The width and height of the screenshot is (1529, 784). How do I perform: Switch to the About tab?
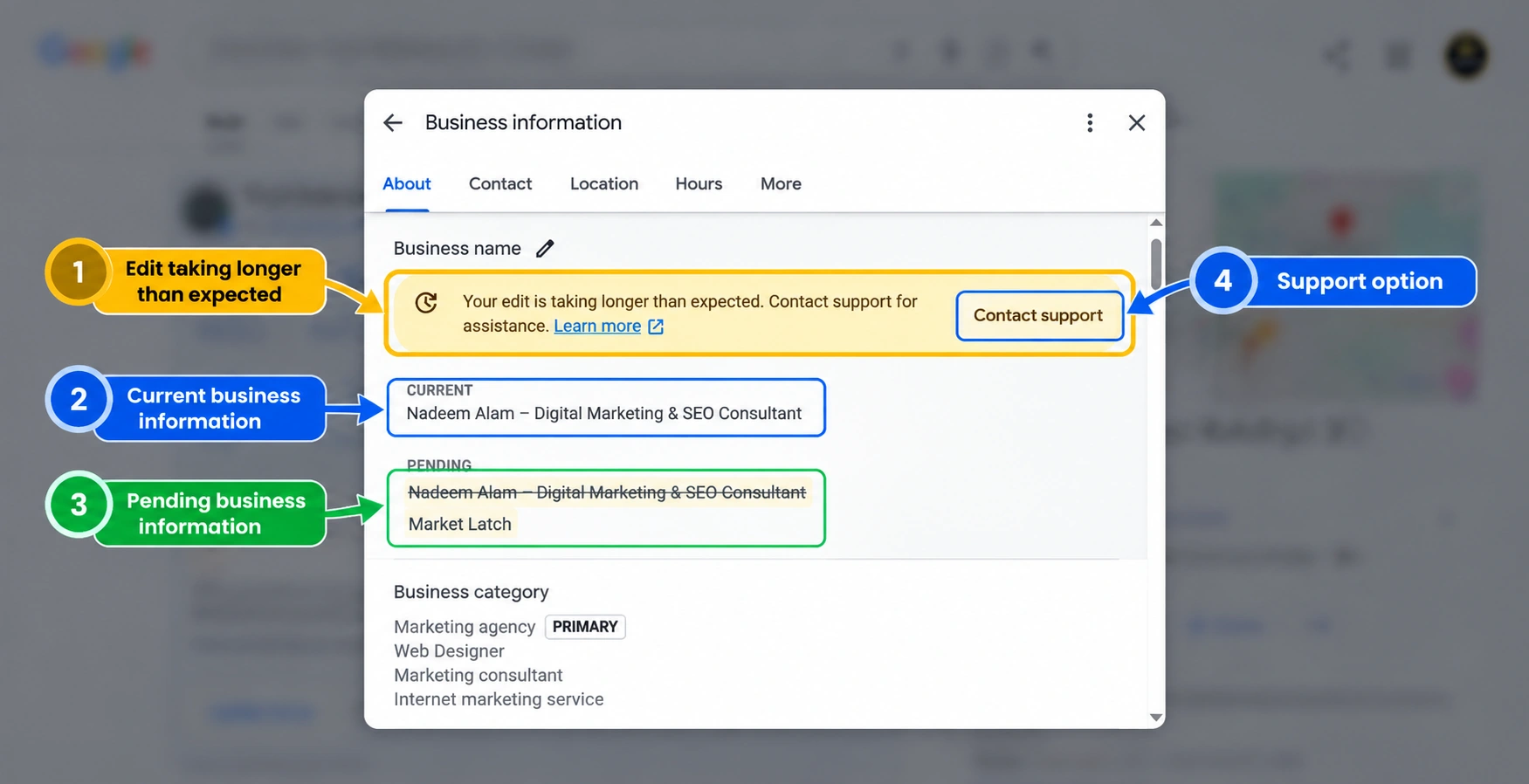[x=407, y=184]
